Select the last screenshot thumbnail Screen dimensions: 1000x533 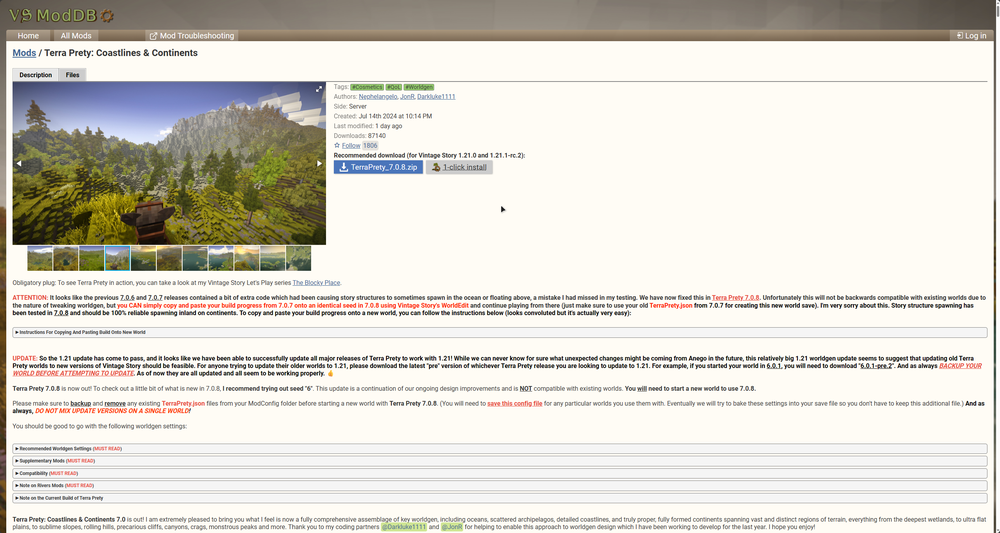pos(298,258)
